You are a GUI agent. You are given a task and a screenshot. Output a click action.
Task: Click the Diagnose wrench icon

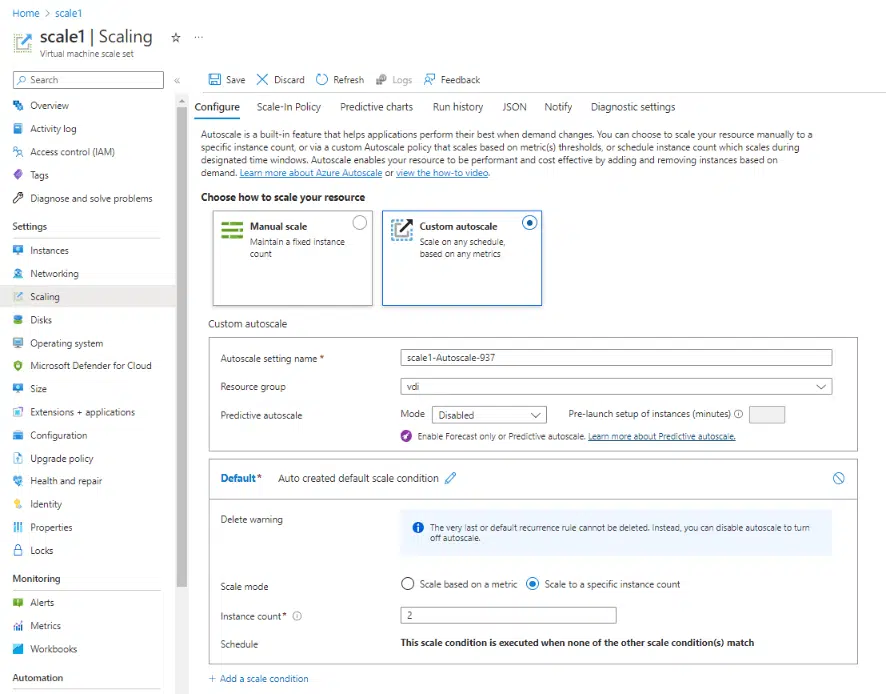[x=18, y=198]
